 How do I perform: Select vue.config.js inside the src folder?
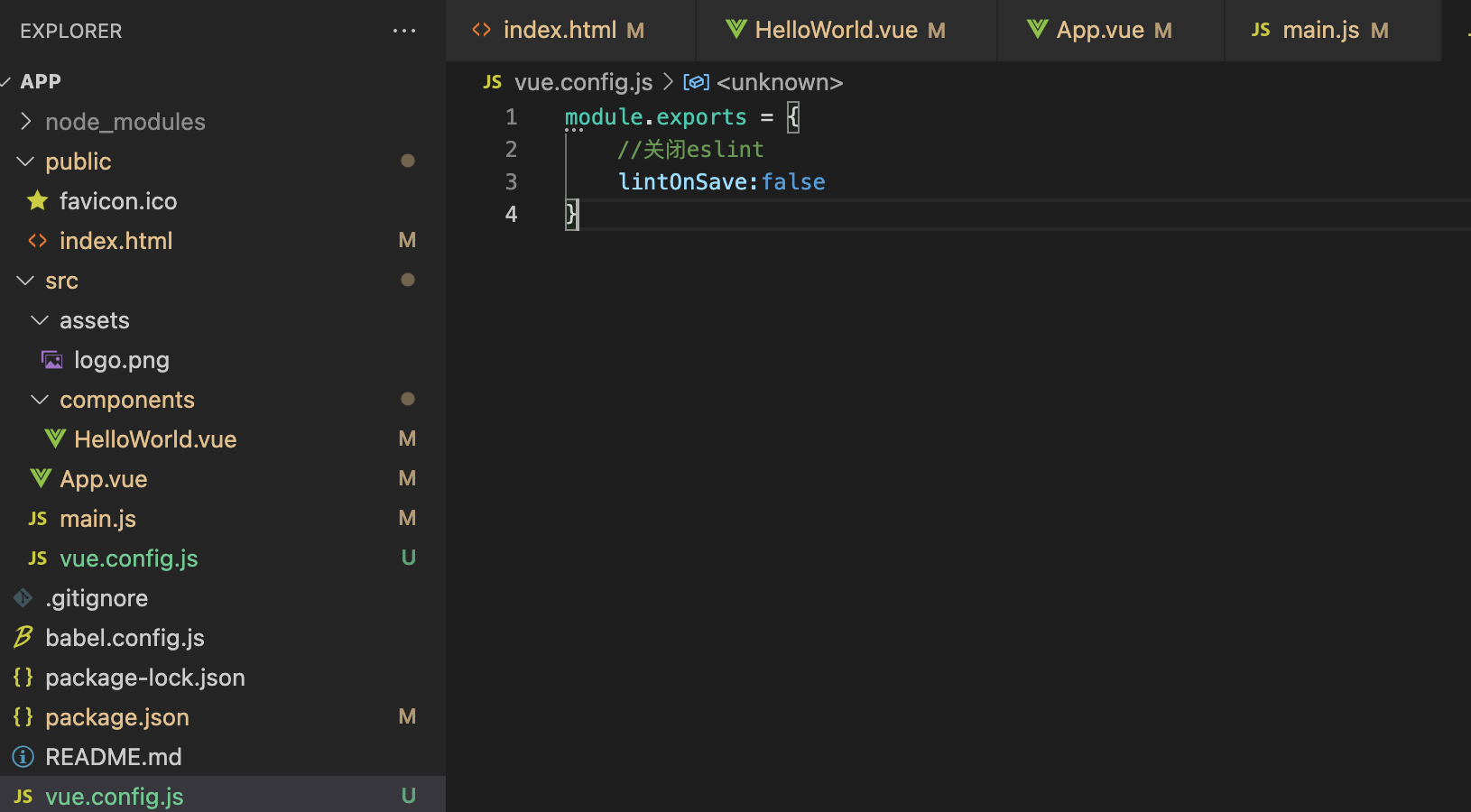coord(128,558)
